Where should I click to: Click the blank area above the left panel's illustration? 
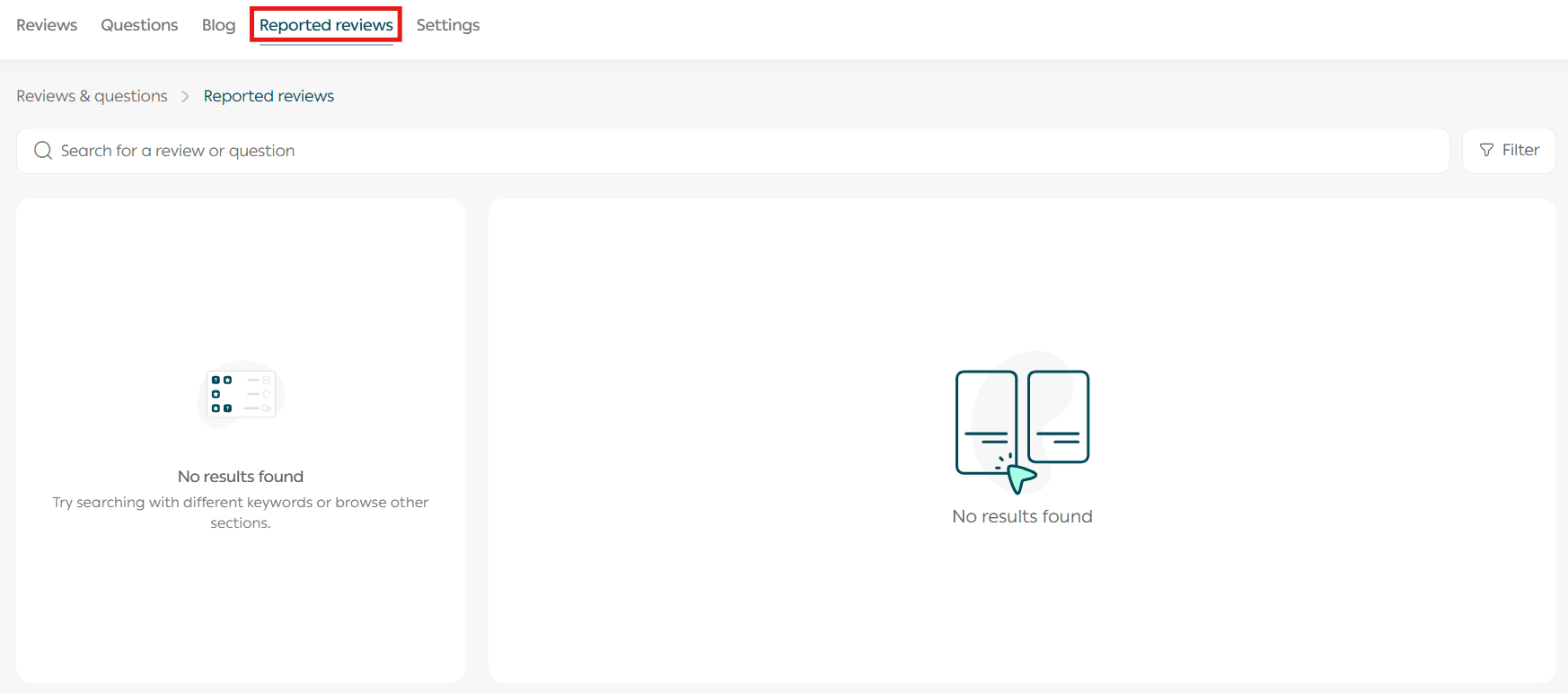pos(241,278)
